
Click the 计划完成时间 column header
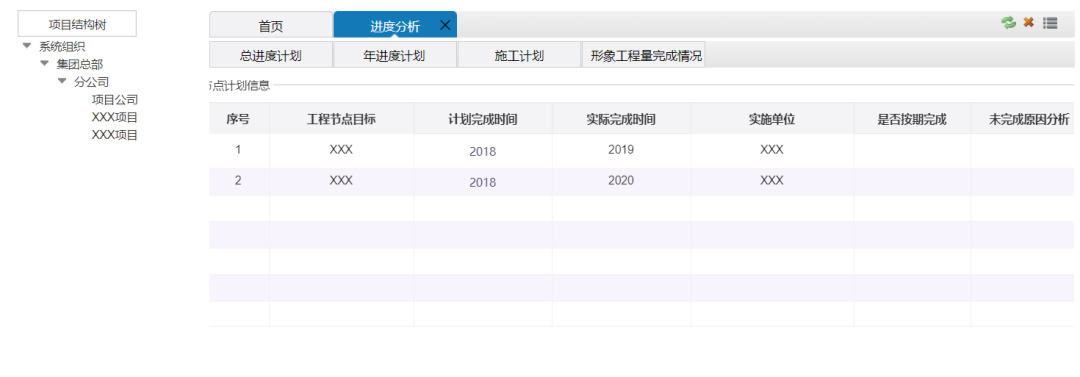click(483, 119)
